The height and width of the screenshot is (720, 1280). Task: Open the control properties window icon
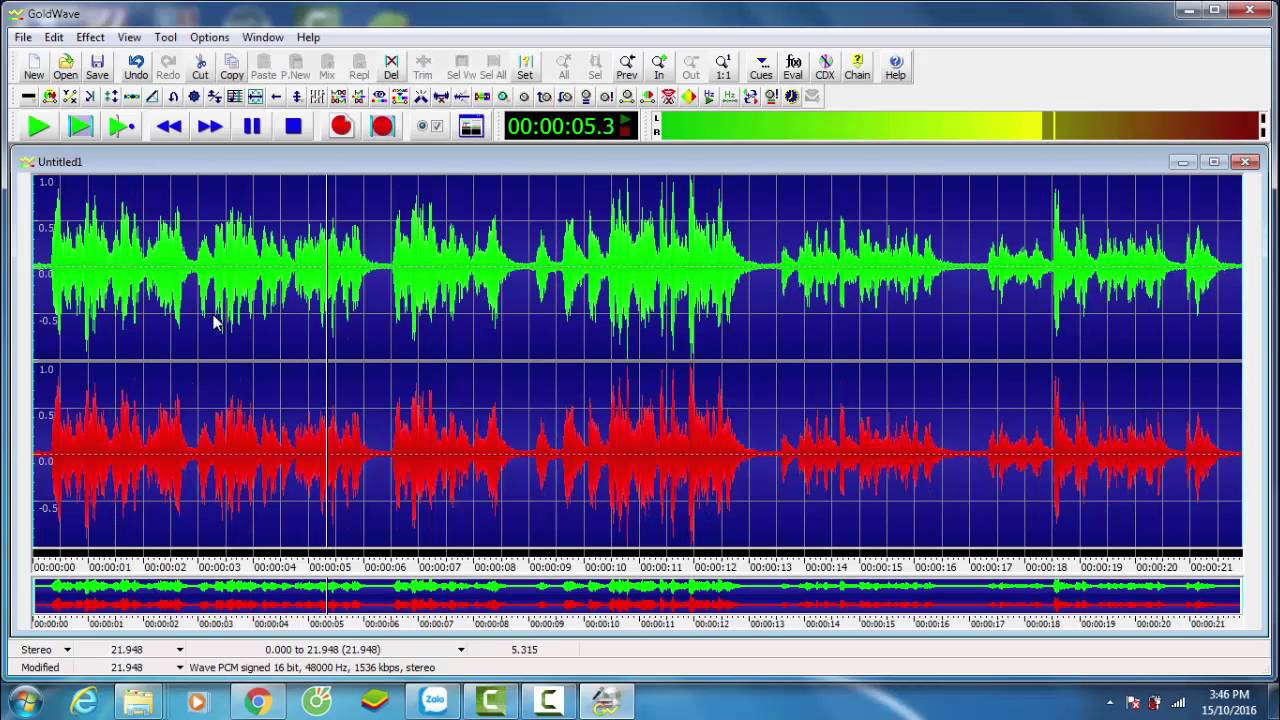coord(471,126)
